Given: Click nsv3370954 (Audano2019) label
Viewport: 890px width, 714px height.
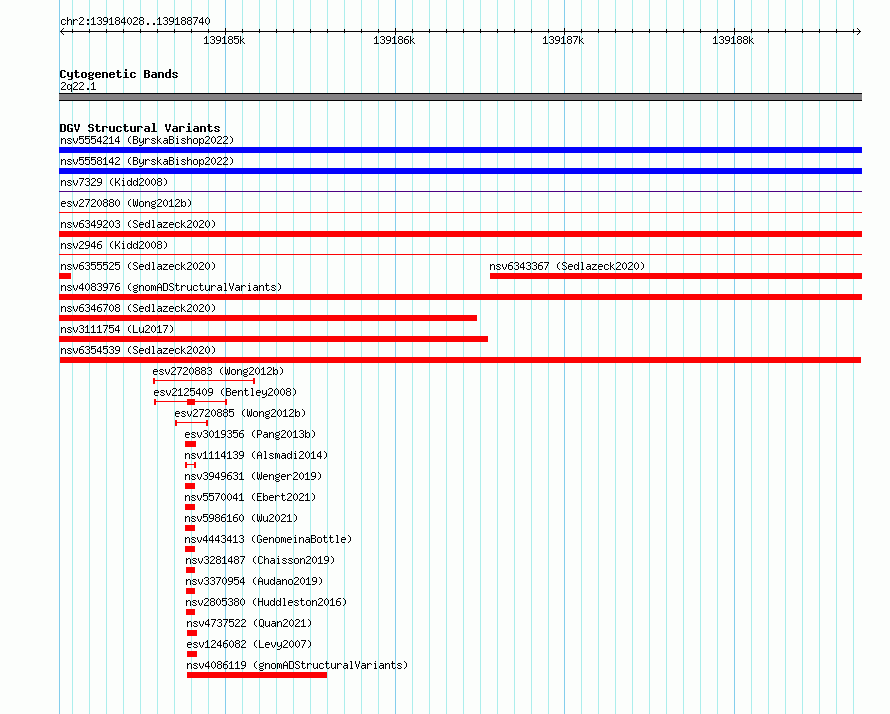Looking at the screenshot, I should pyautogui.click(x=254, y=581).
